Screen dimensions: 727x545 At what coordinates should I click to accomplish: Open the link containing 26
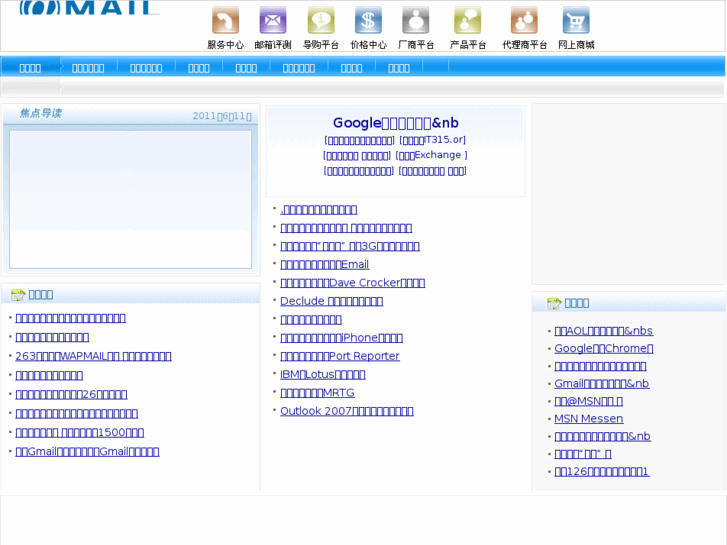(71, 394)
